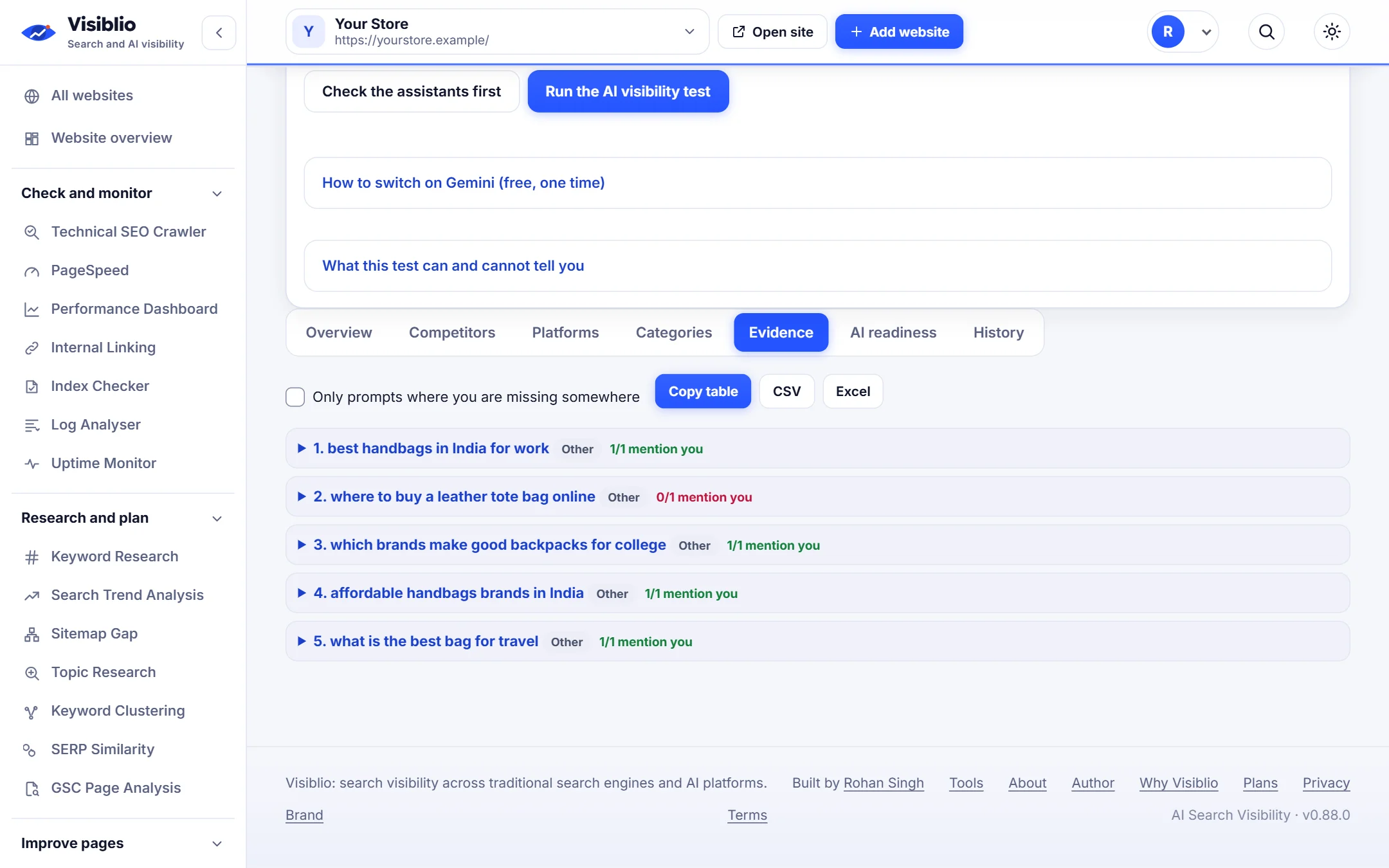The height and width of the screenshot is (868, 1389).
Task: Open Topic Research tool
Action: [x=103, y=672]
